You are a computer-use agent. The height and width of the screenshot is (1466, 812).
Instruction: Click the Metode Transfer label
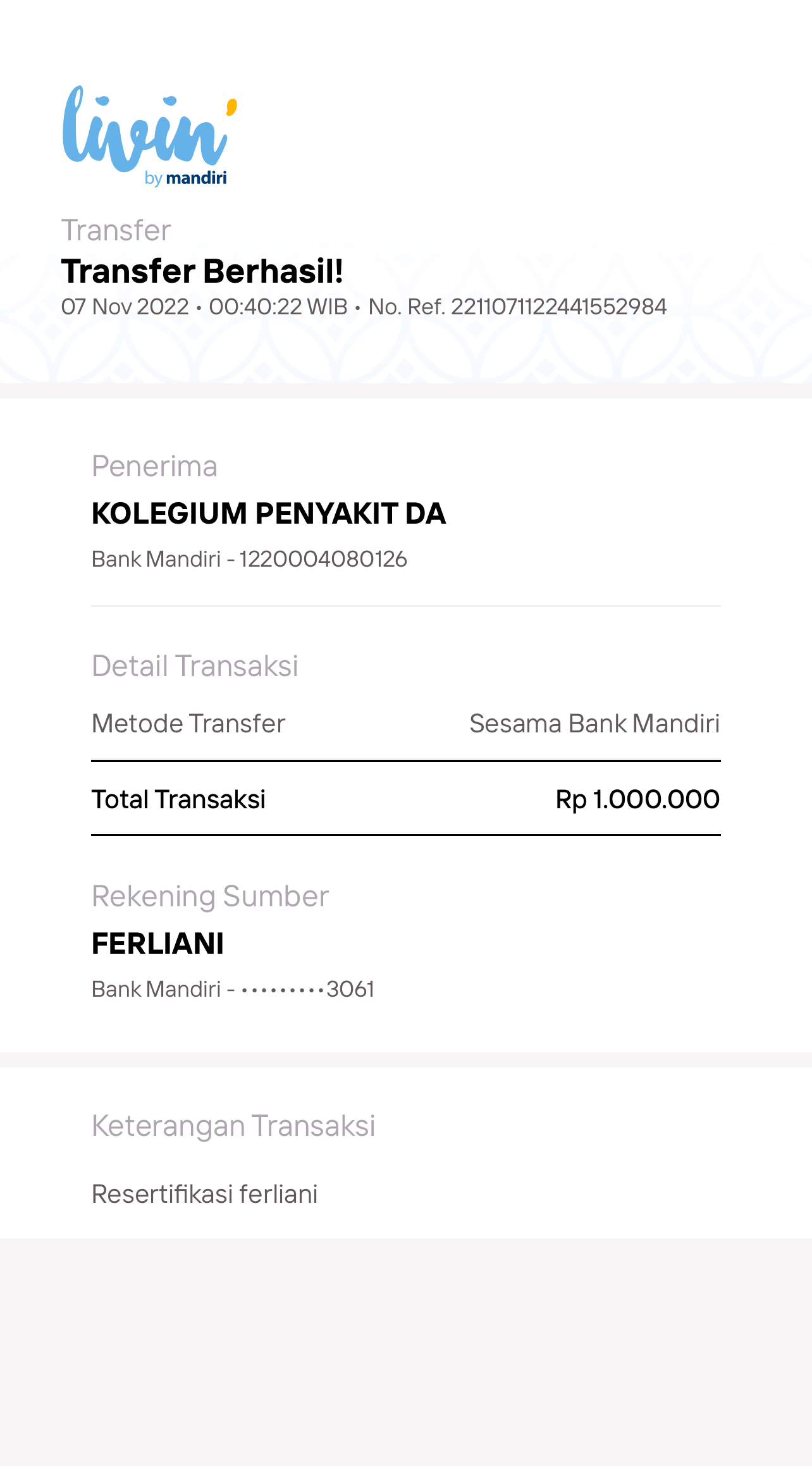(x=188, y=724)
